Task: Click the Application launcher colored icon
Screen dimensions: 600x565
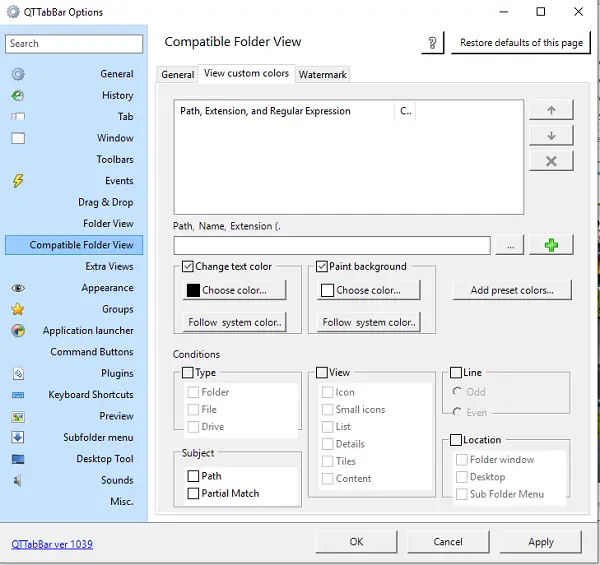Action: tap(18, 331)
